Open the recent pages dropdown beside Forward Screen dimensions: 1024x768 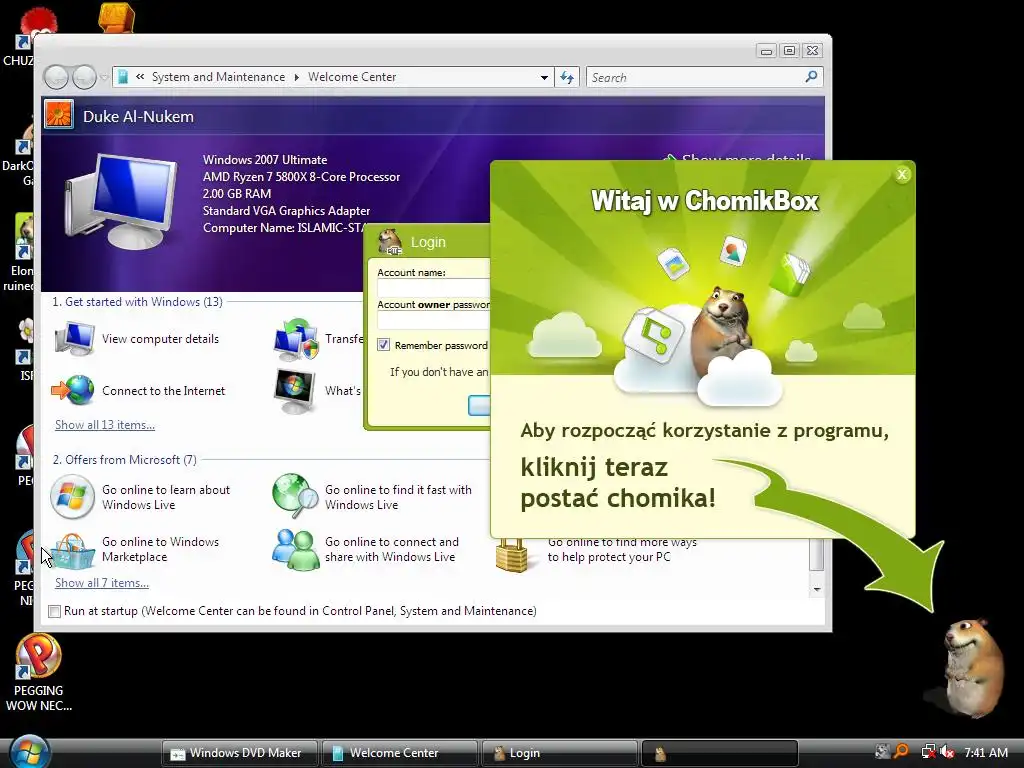click(x=104, y=77)
